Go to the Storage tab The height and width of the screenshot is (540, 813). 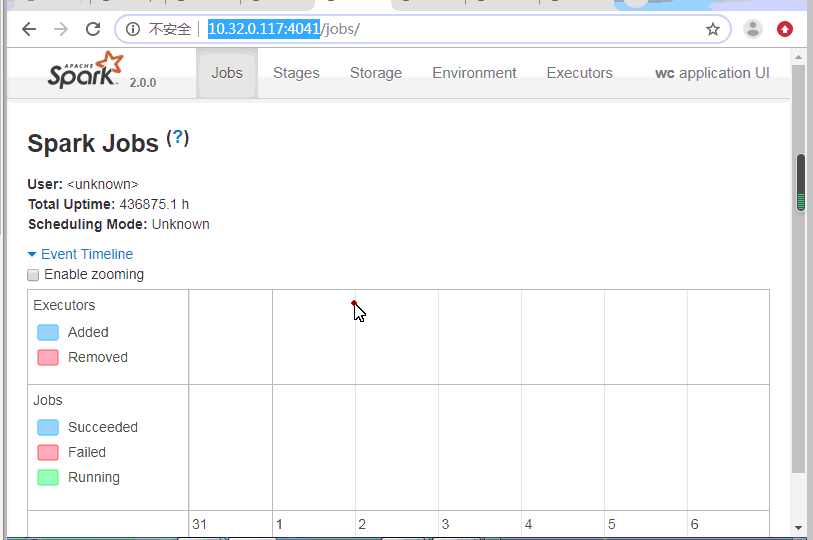(376, 73)
